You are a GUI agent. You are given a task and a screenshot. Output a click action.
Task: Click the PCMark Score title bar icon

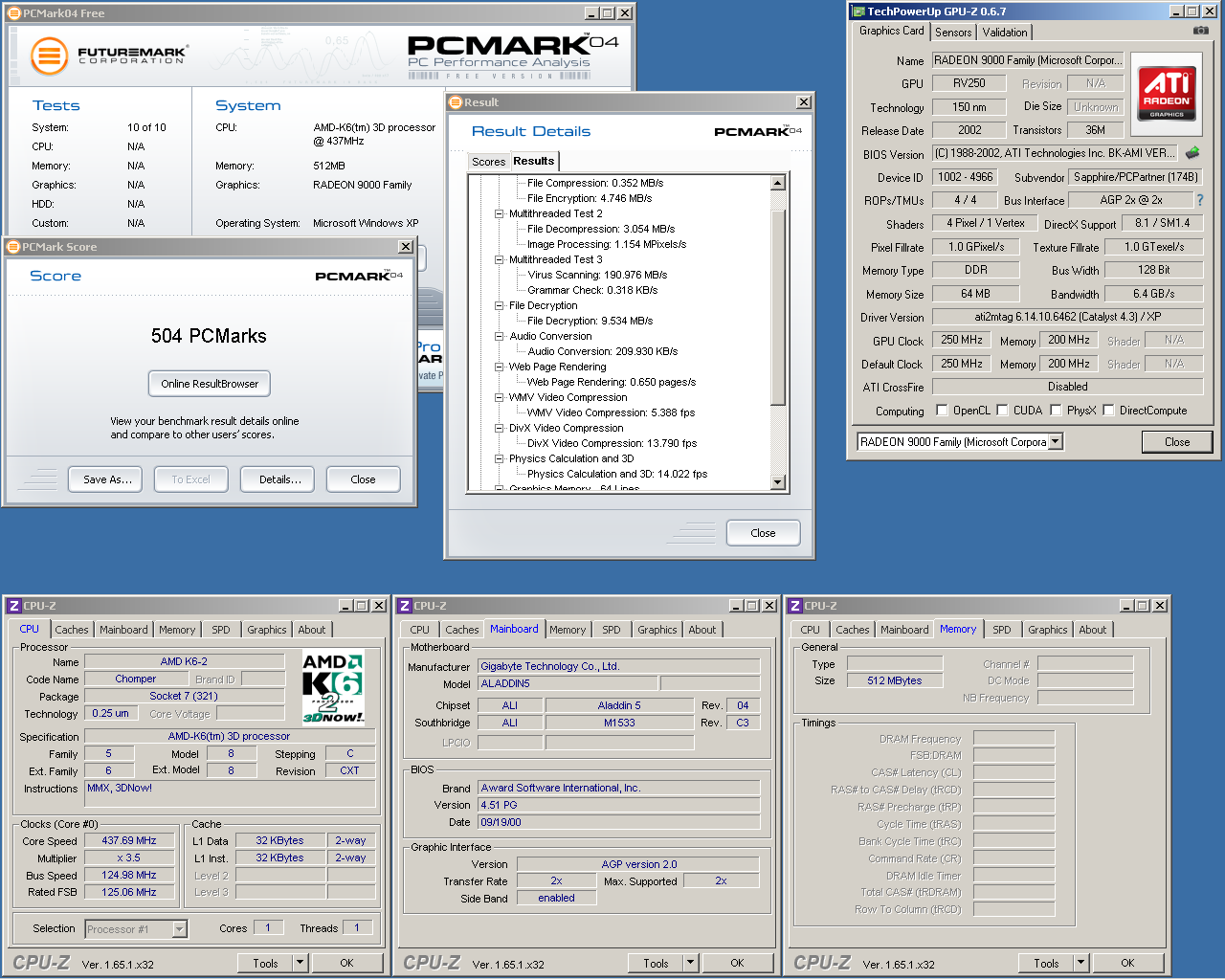coord(13,247)
